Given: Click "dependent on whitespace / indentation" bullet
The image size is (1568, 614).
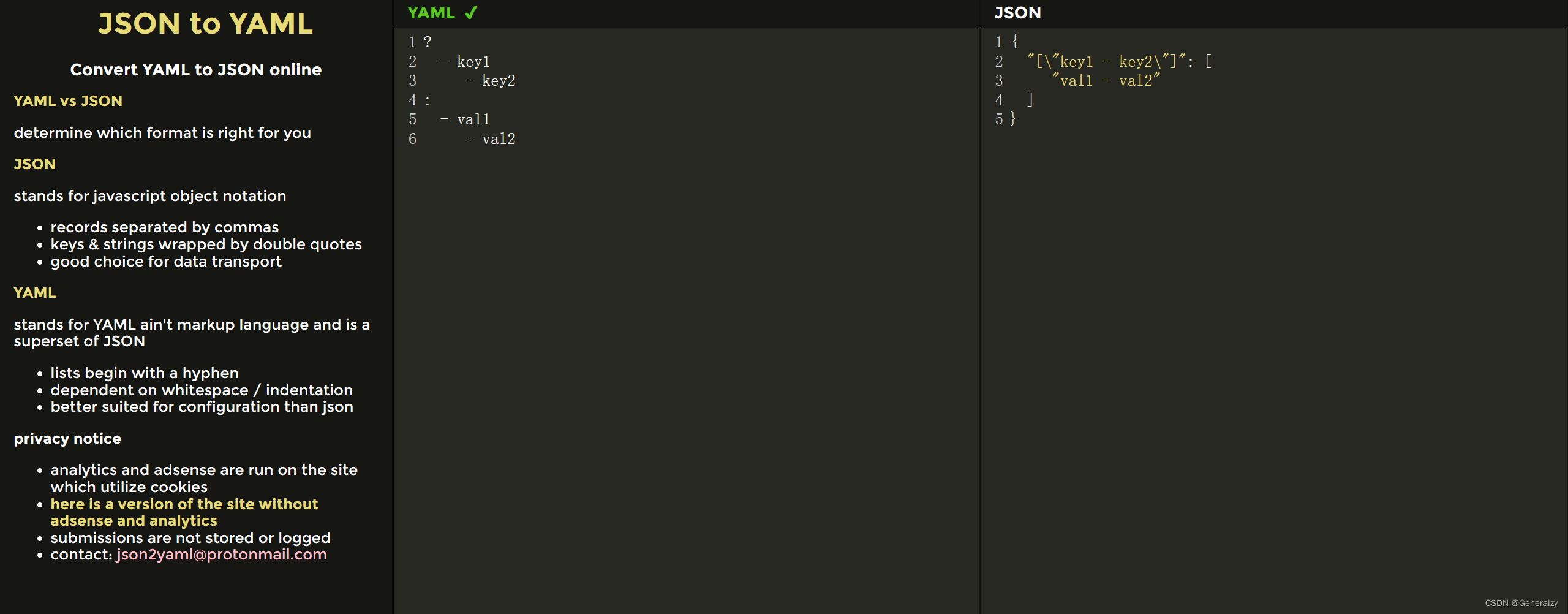Looking at the screenshot, I should [202, 390].
